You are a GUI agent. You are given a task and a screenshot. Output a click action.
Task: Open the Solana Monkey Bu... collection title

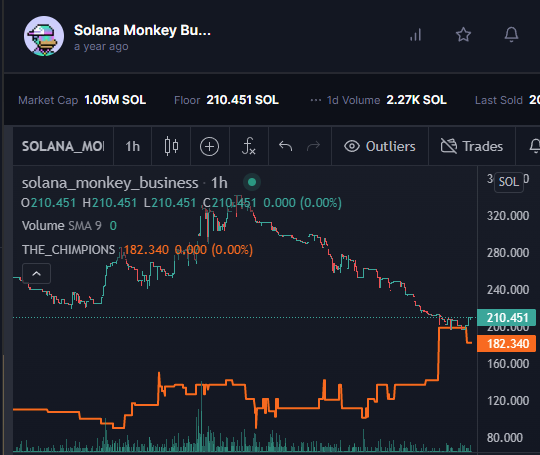pos(142,30)
